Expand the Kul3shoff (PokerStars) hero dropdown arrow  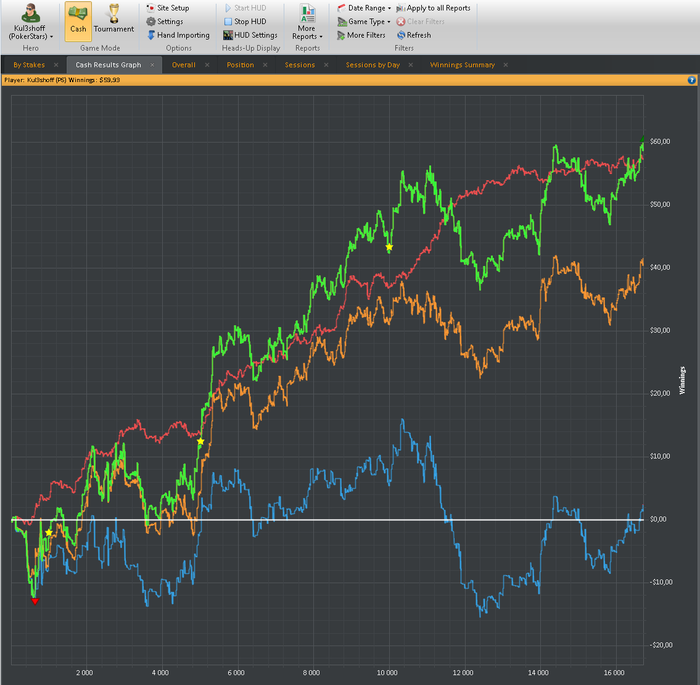click(51, 37)
